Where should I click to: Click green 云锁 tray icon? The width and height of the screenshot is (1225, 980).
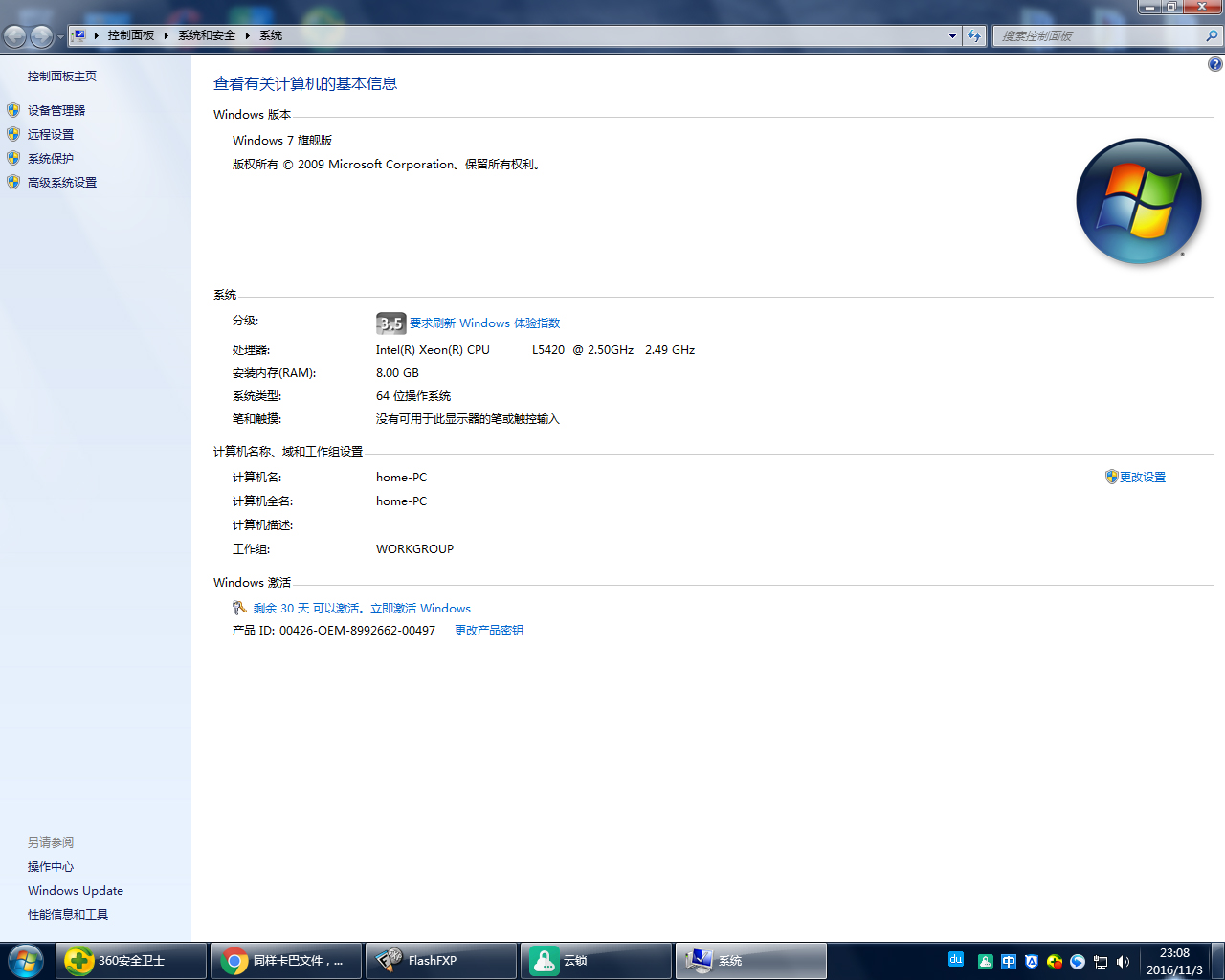tap(985, 962)
